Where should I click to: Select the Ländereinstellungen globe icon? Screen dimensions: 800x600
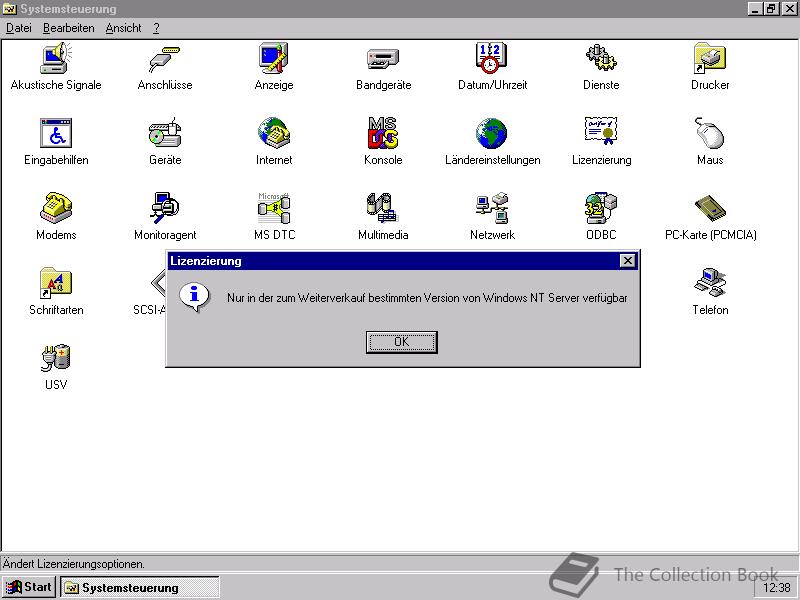[492, 133]
